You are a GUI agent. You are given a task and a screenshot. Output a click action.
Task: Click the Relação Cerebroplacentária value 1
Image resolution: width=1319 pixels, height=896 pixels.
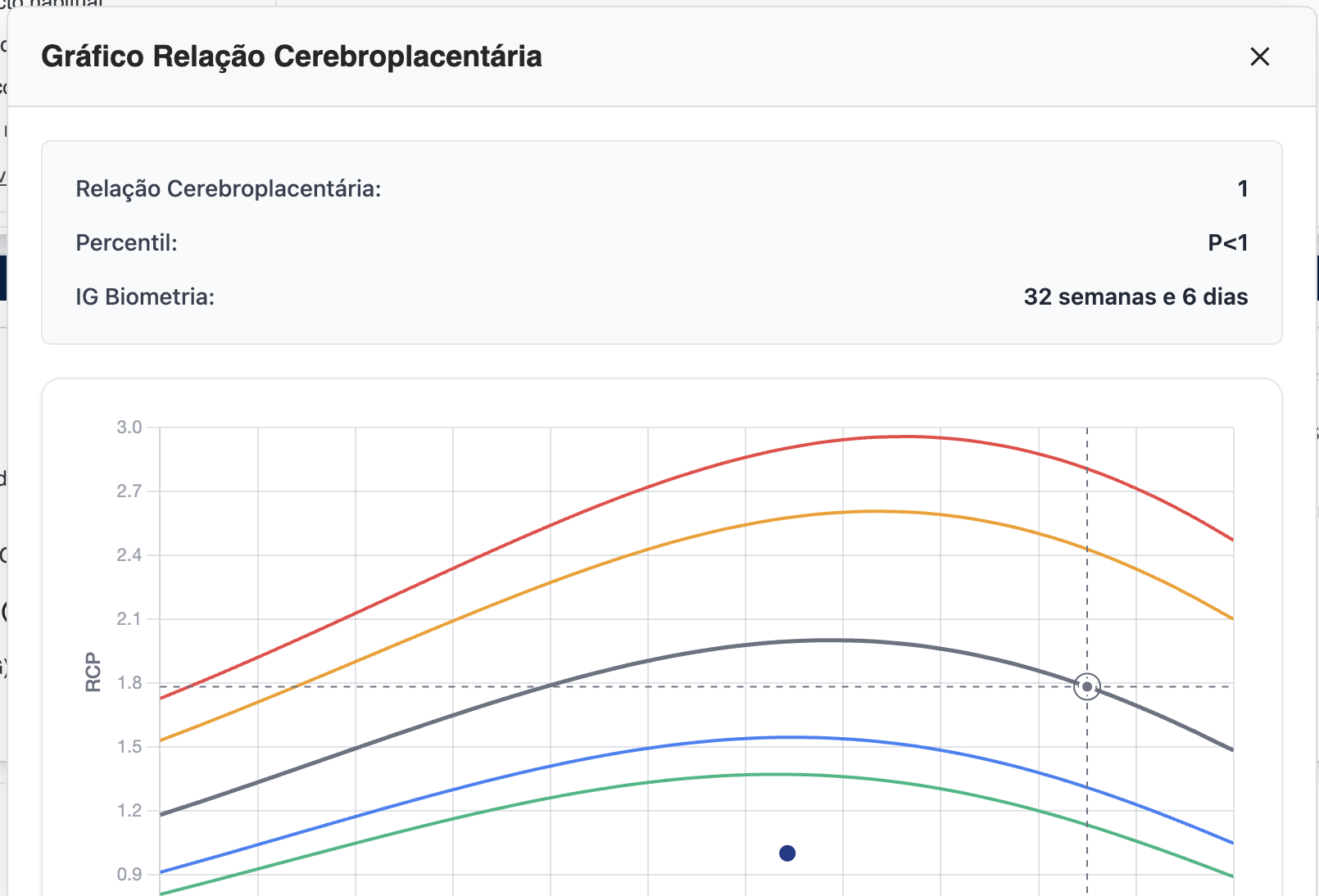[1242, 189]
